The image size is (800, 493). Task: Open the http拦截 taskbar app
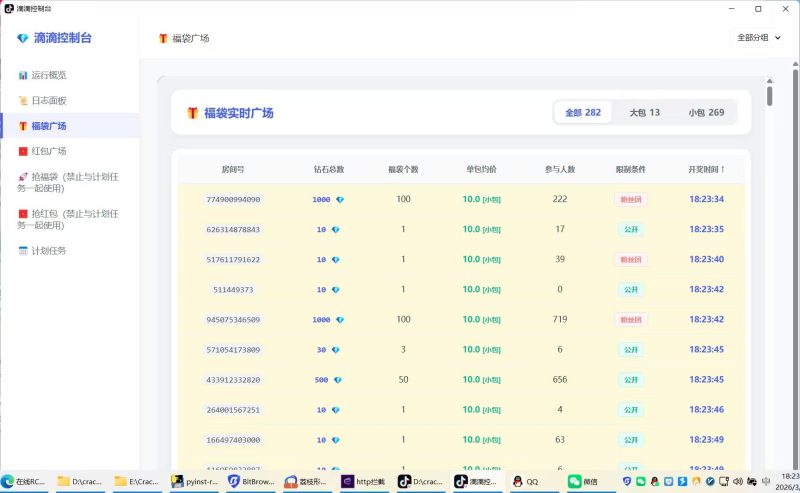pyautogui.click(x=365, y=481)
